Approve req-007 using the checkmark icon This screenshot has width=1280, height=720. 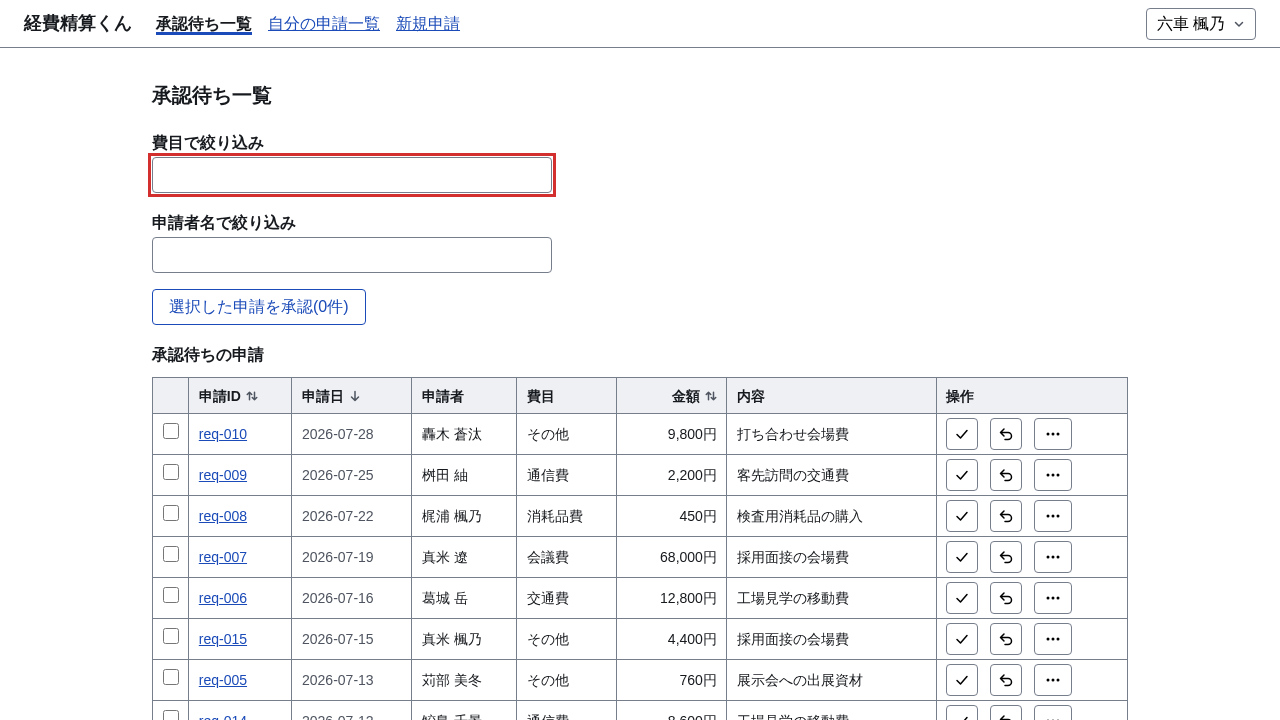tap(962, 557)
